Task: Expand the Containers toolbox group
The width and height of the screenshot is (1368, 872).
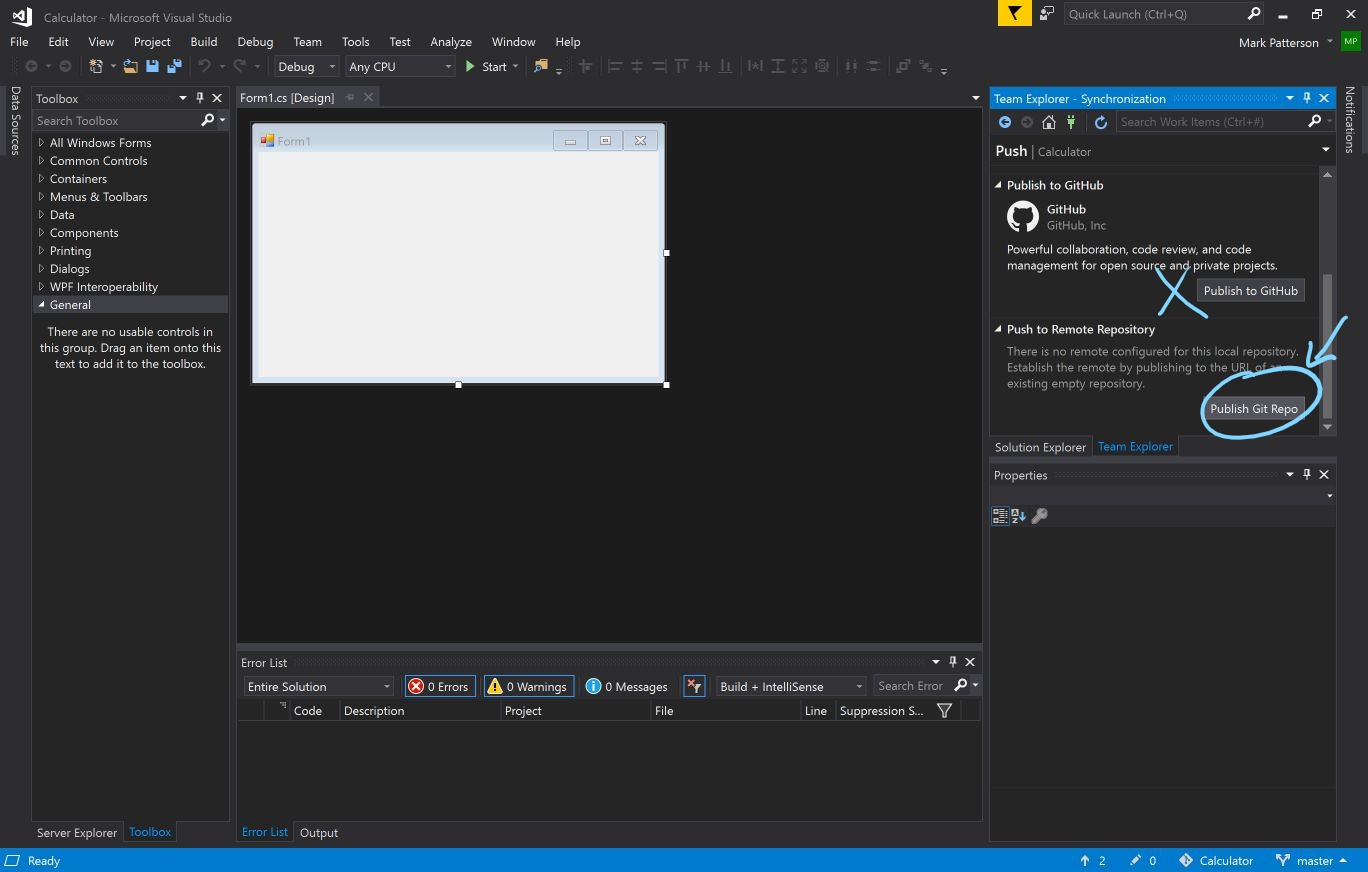Action: 41,179
